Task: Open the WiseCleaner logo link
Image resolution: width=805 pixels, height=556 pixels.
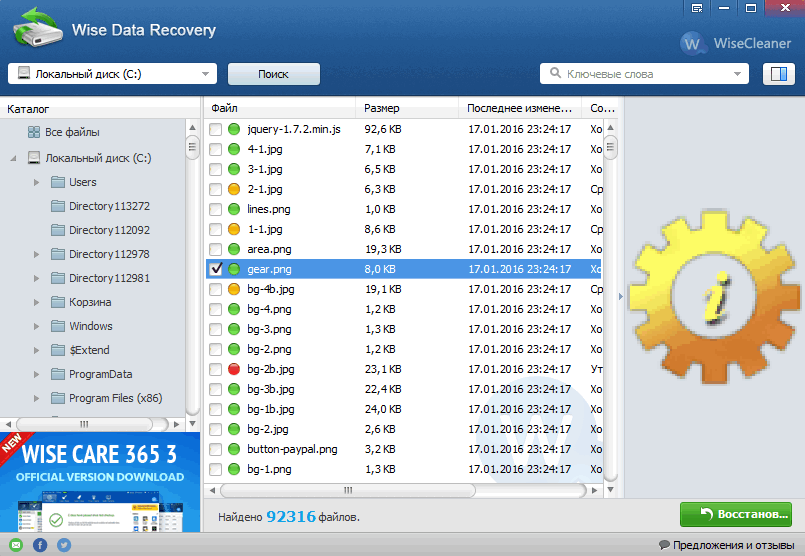Action: click(x=735, y=44)
